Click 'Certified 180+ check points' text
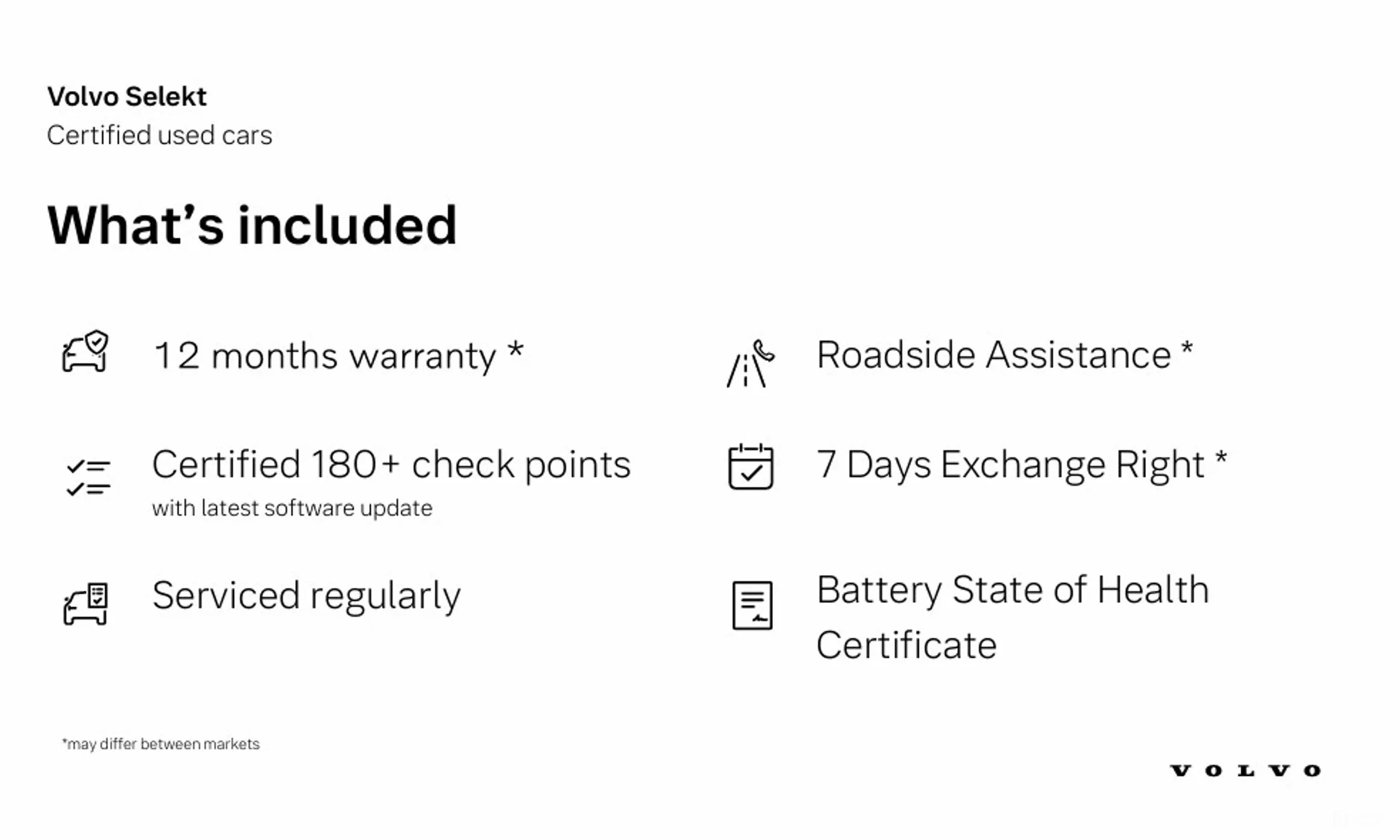This screenshot has width=1400, height=840. (392, 465)
